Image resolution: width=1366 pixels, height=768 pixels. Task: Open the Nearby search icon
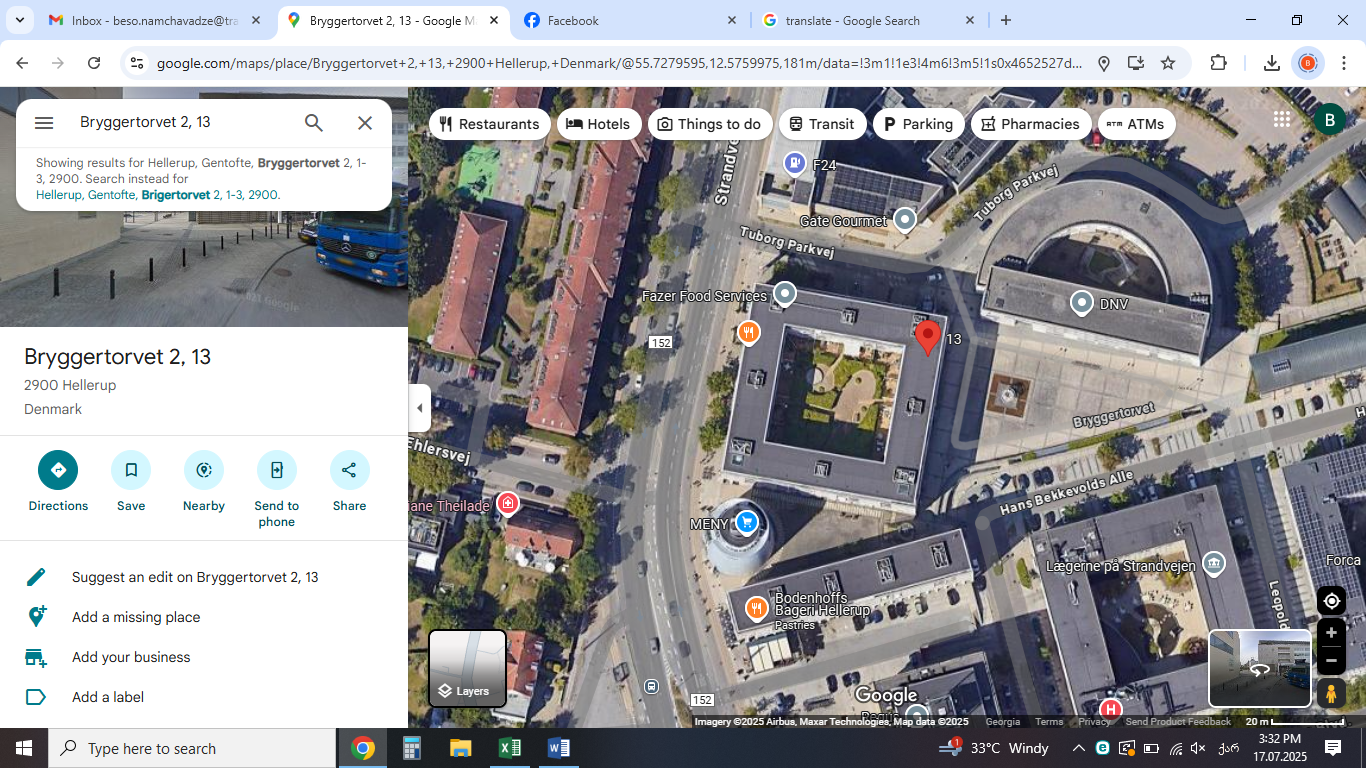click(x=204, y=470)
